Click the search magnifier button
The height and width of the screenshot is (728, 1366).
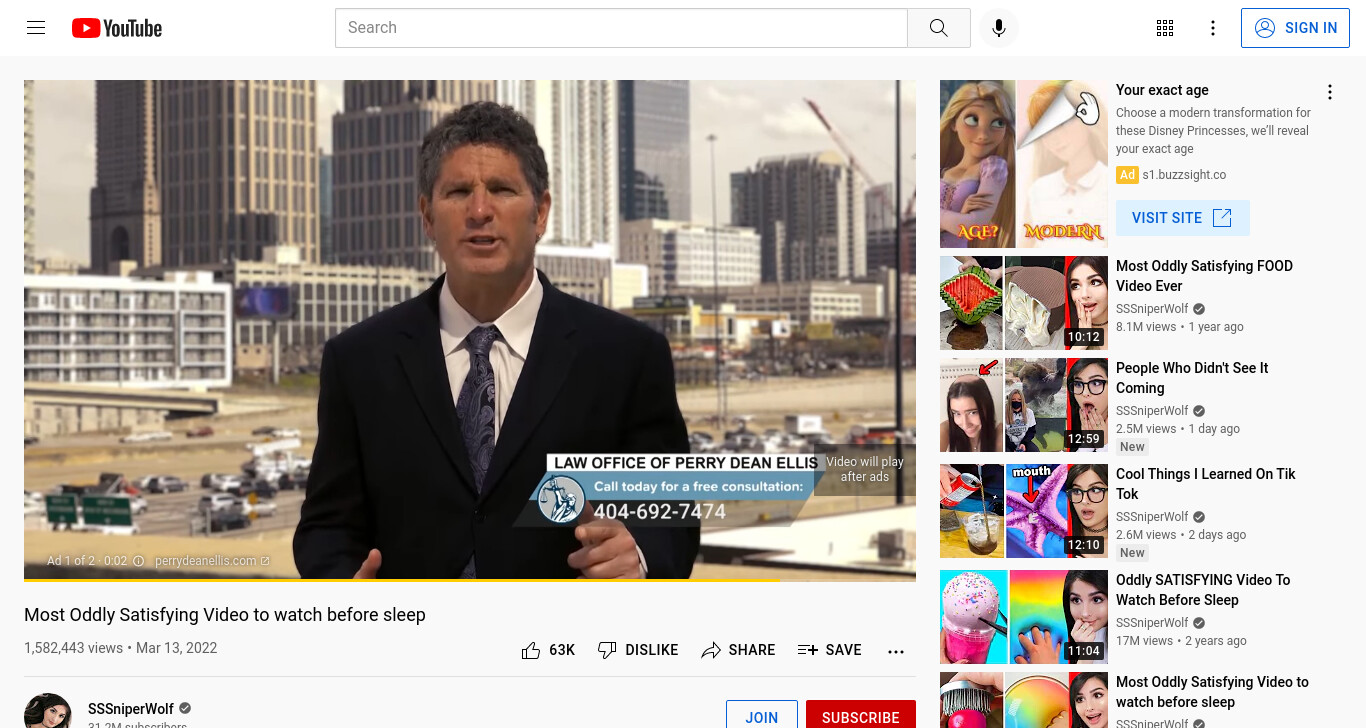point(938,28)
